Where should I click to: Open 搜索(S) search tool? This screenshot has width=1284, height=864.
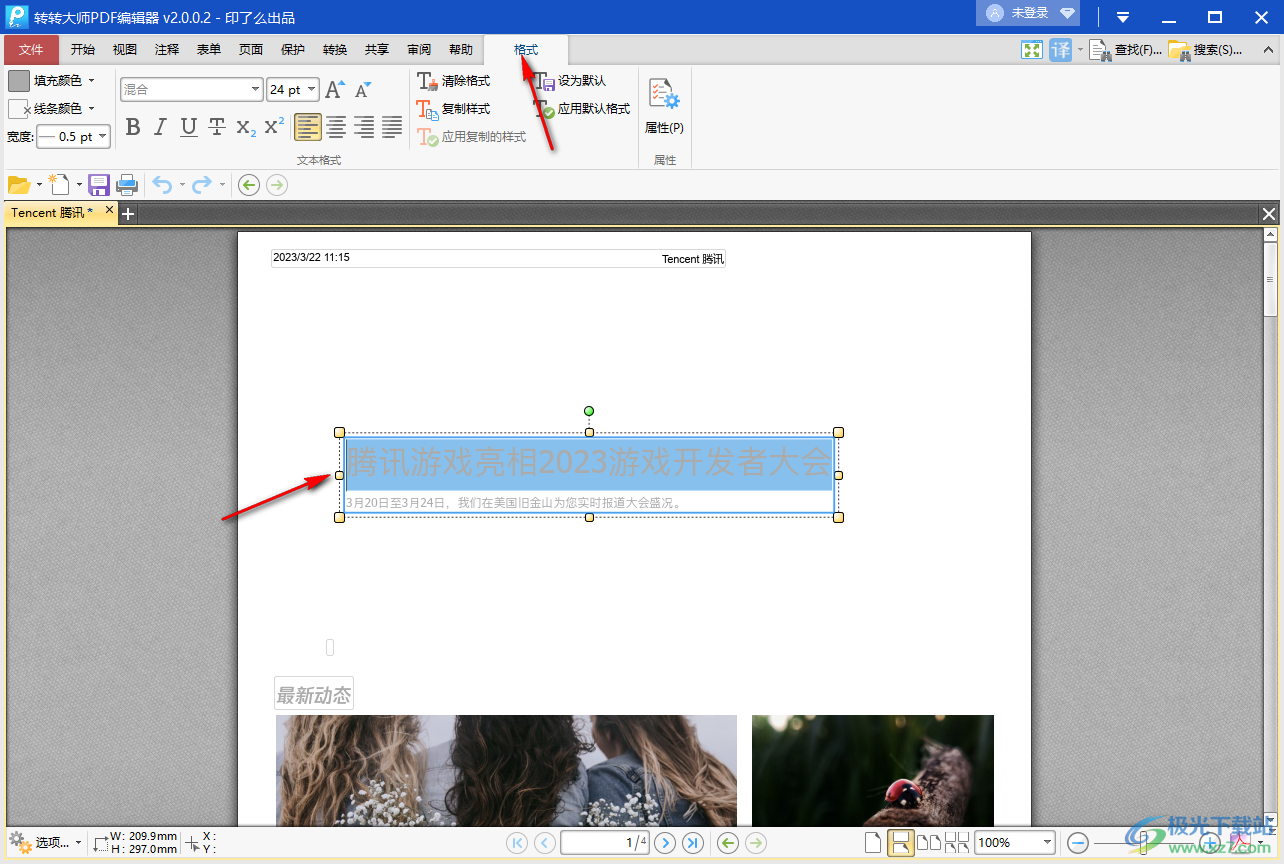tap(1205, 49)
